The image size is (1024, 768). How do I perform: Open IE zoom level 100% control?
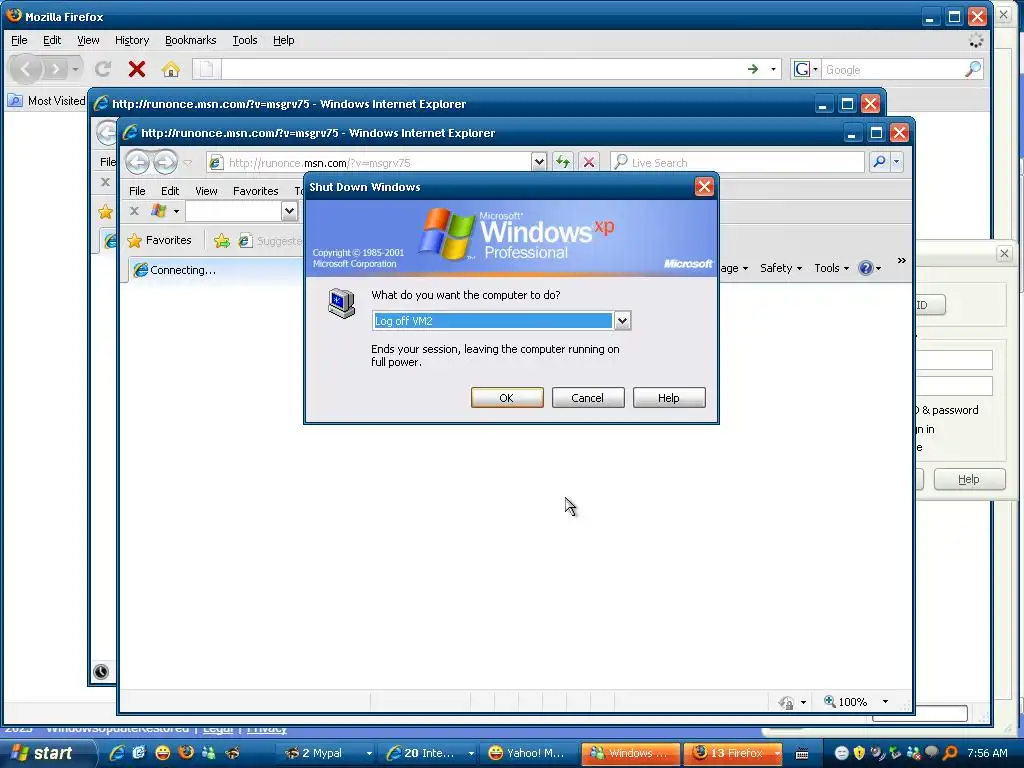[x=855, y=701]
